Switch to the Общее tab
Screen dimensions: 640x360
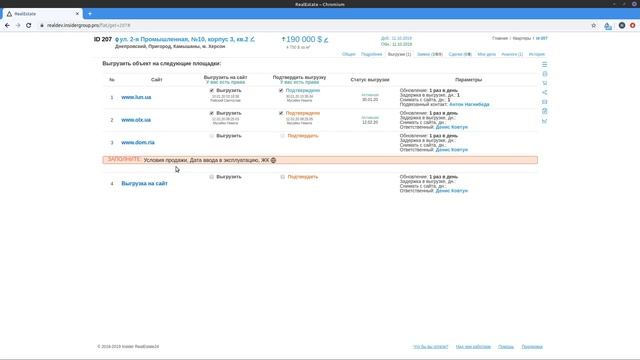(349, 54)
